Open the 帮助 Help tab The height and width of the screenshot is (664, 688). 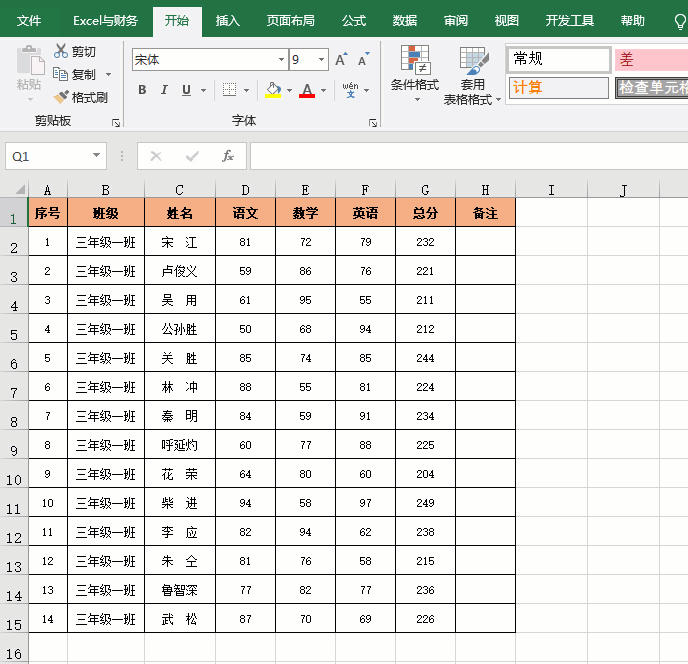coord(632,21)
